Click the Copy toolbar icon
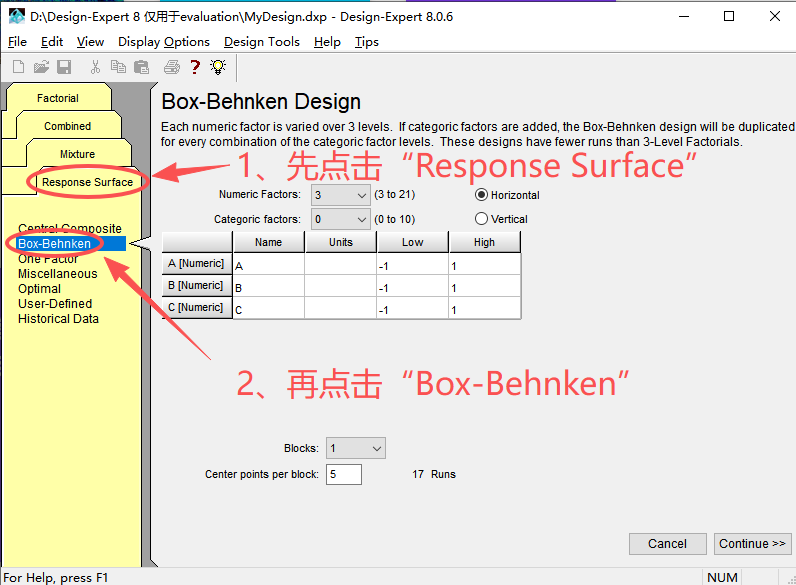Image resolution: width=796 pixels, height=585 pixels. tap(119, 67)
